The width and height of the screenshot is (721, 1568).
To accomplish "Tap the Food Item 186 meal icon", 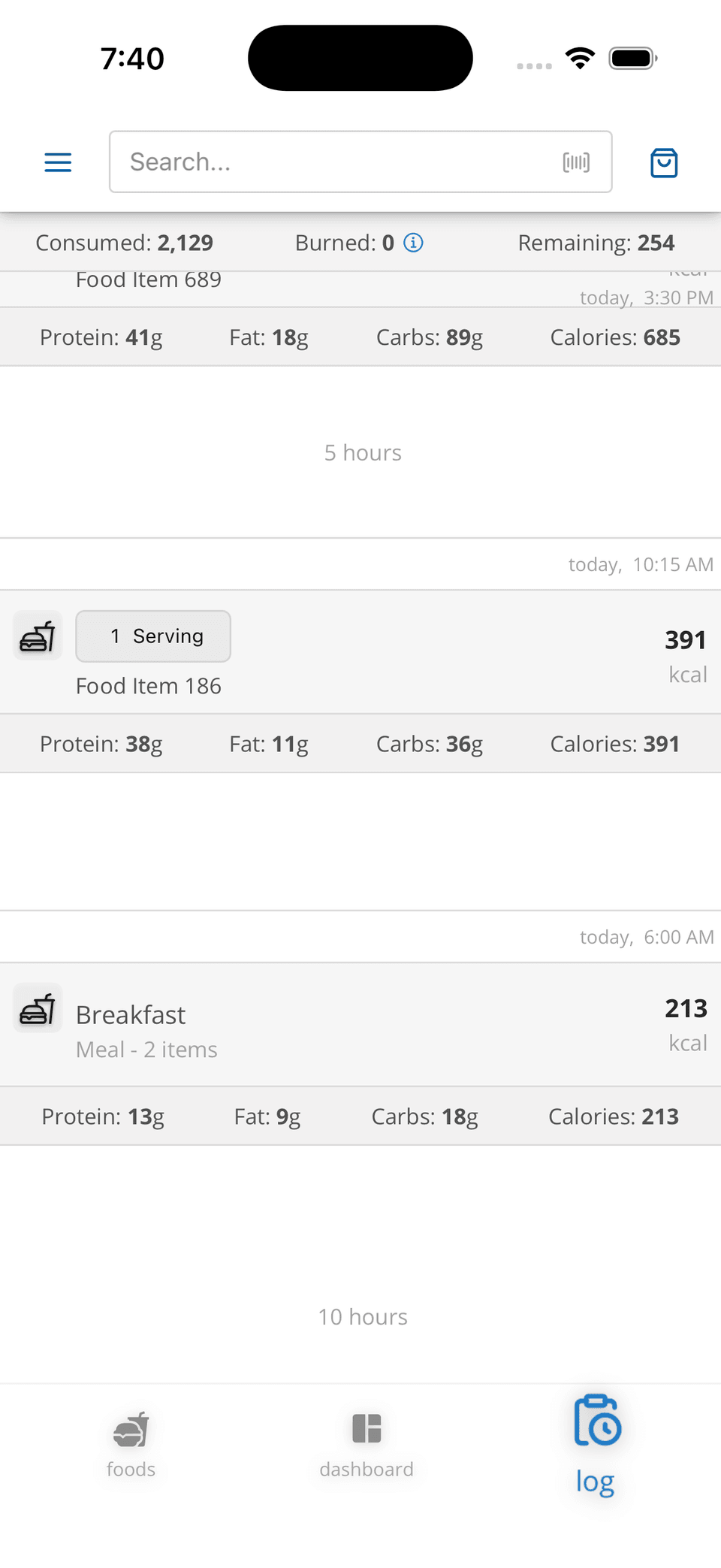I will [x=38, y=636].
